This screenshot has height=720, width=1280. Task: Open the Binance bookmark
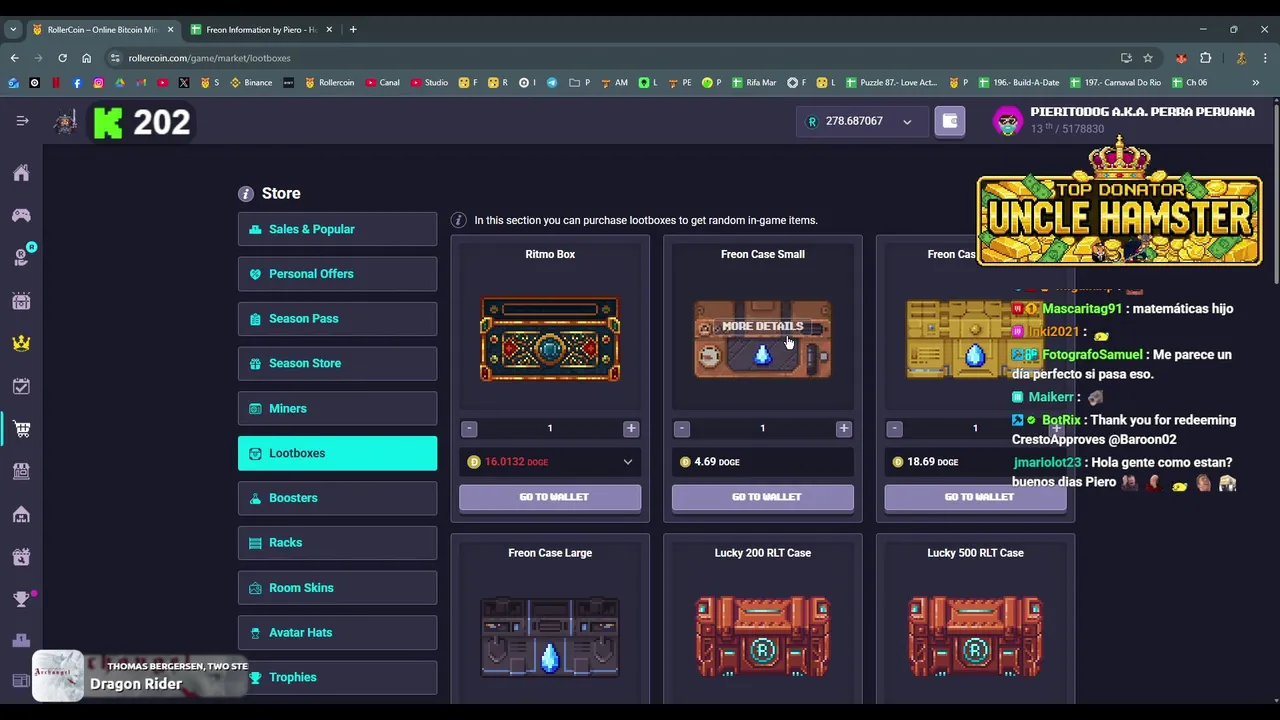251,83
